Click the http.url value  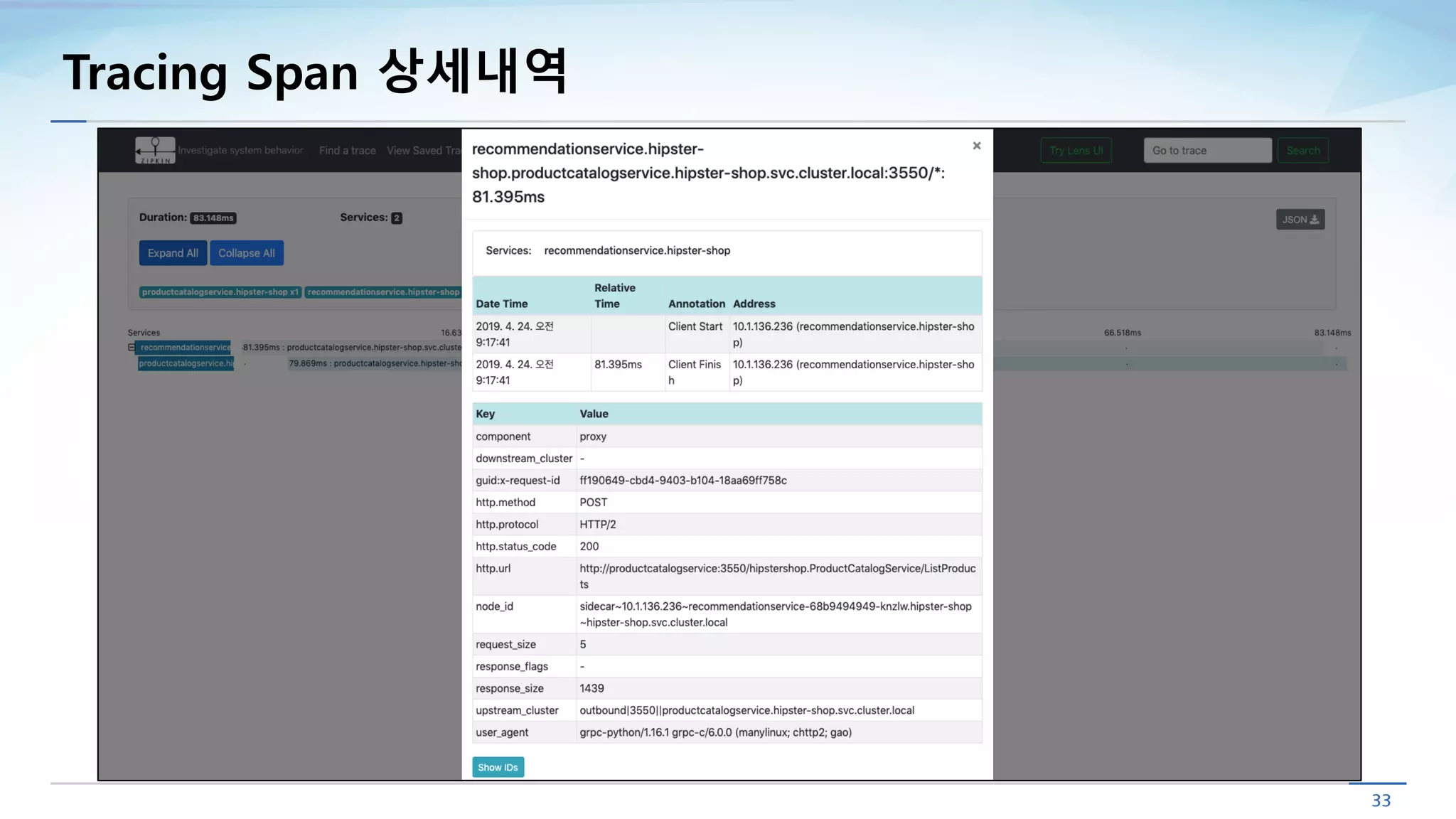(x=778, y=577)
